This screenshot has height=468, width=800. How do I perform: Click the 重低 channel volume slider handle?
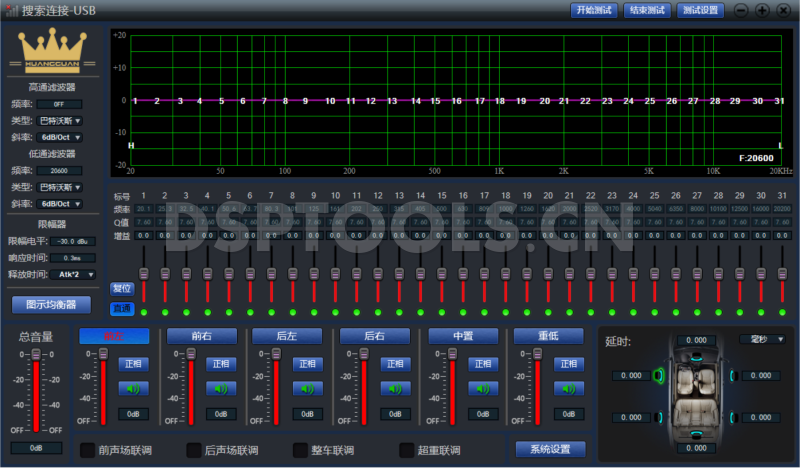[x=538, y=354]
